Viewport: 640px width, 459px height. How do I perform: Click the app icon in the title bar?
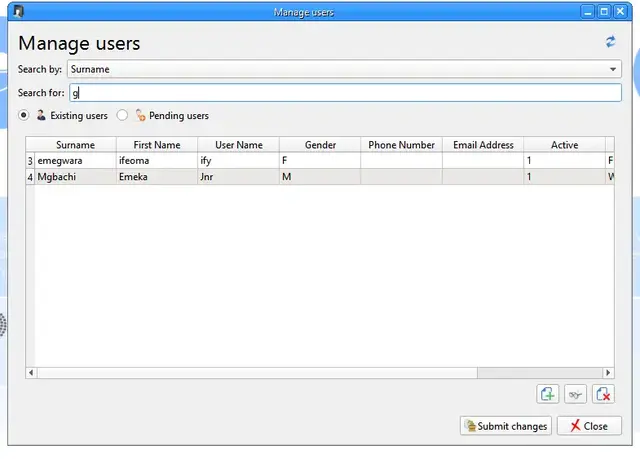(18, 11)
